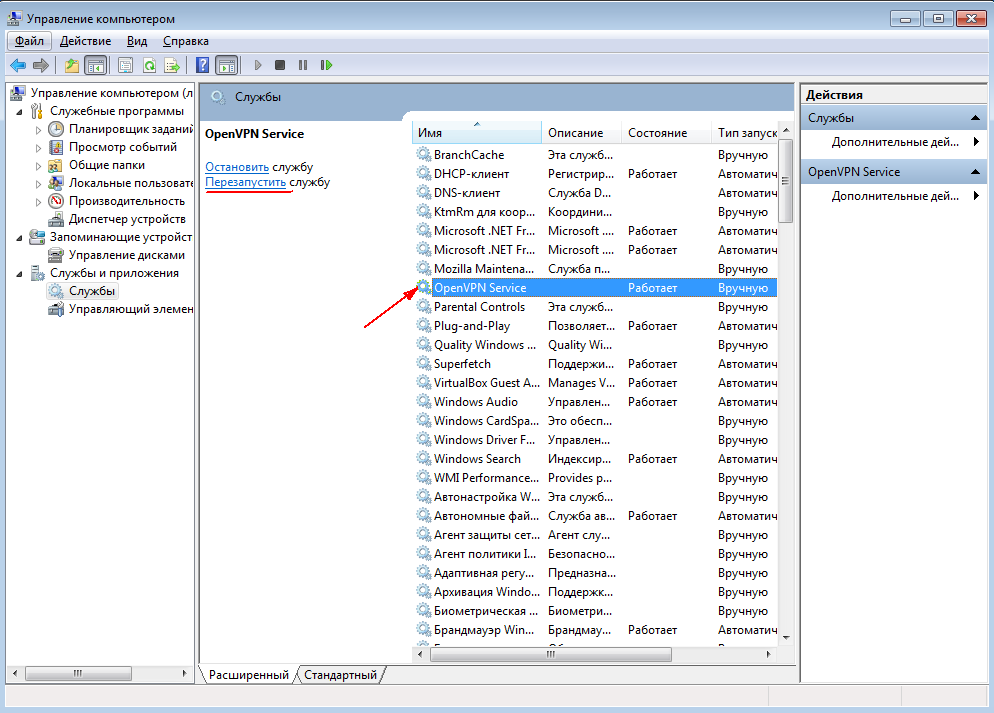Select the Windows Audio service row
Image resolution: width=994 pixels, height=713 pixels.
point(476,402)
